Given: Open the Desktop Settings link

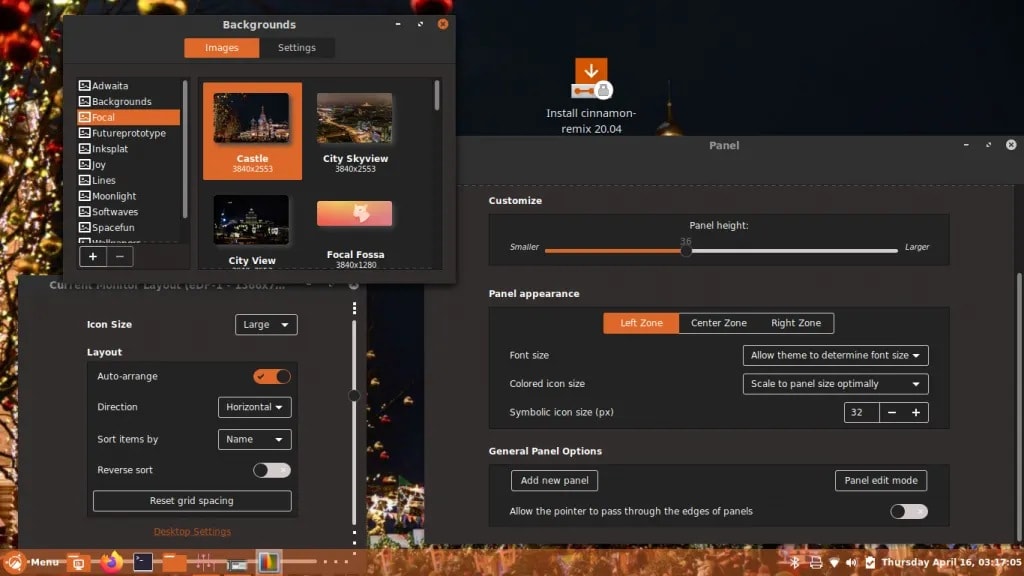Looking at the screenshot, I should coord(192,531).
